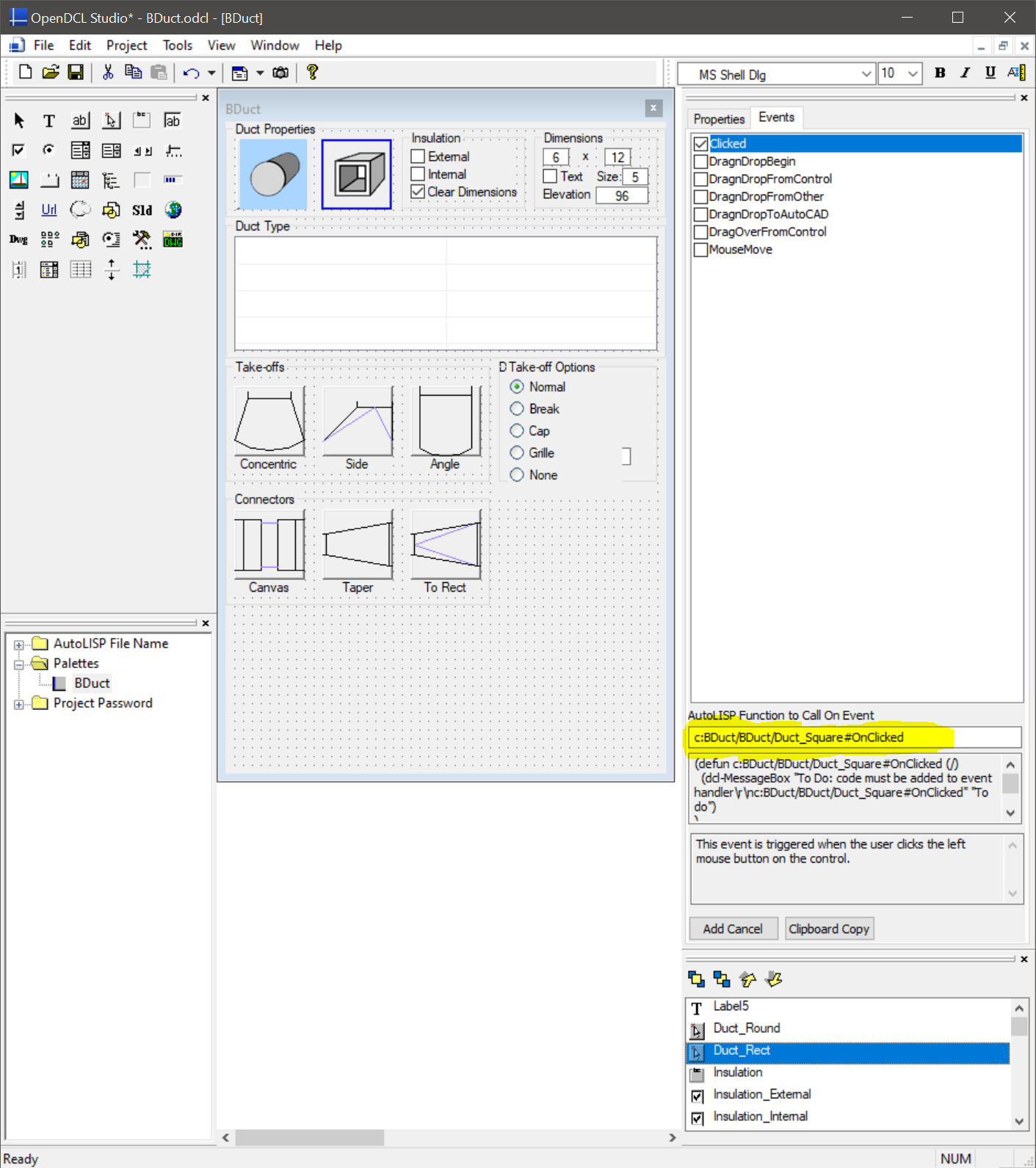The height and width of the screenshot is (1168, 1036).
Task: Save the project with the floppy disk icon
Action: click(x=76, y=72)
